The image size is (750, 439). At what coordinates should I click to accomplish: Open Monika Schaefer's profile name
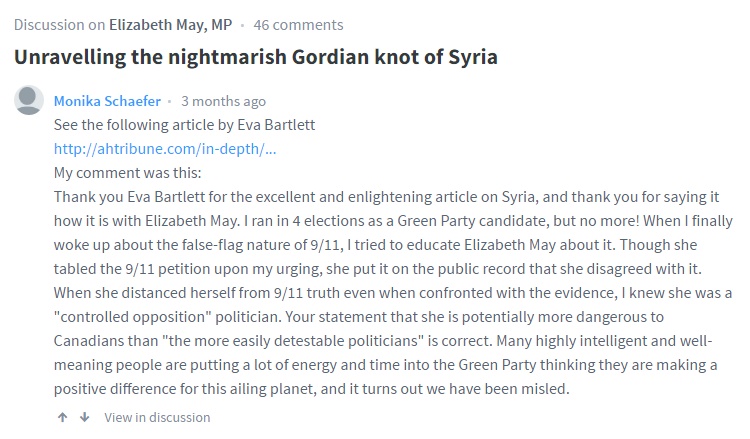107,101
